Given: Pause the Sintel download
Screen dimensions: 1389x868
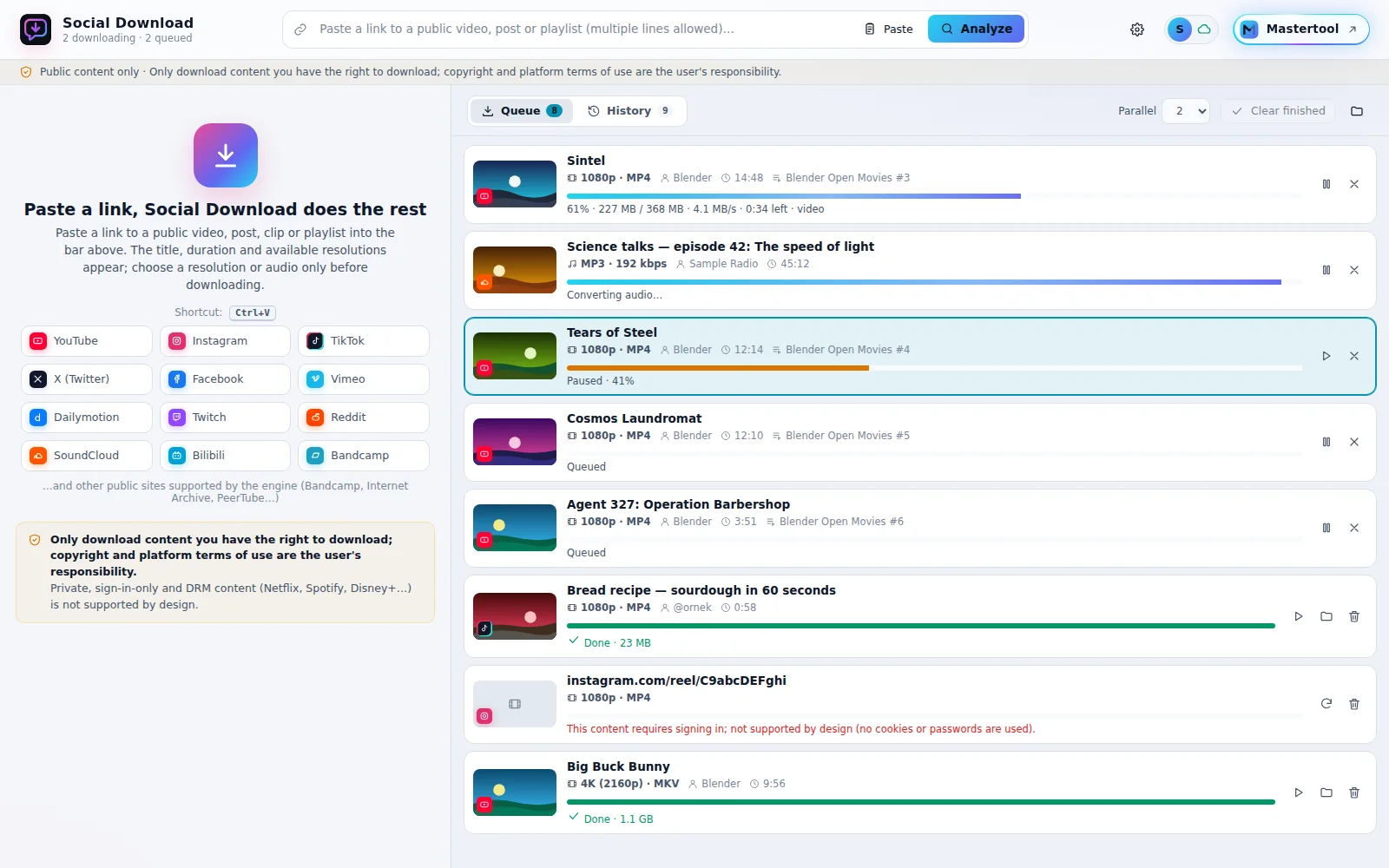Looking at the screenshot, I should pos(1326,184).
